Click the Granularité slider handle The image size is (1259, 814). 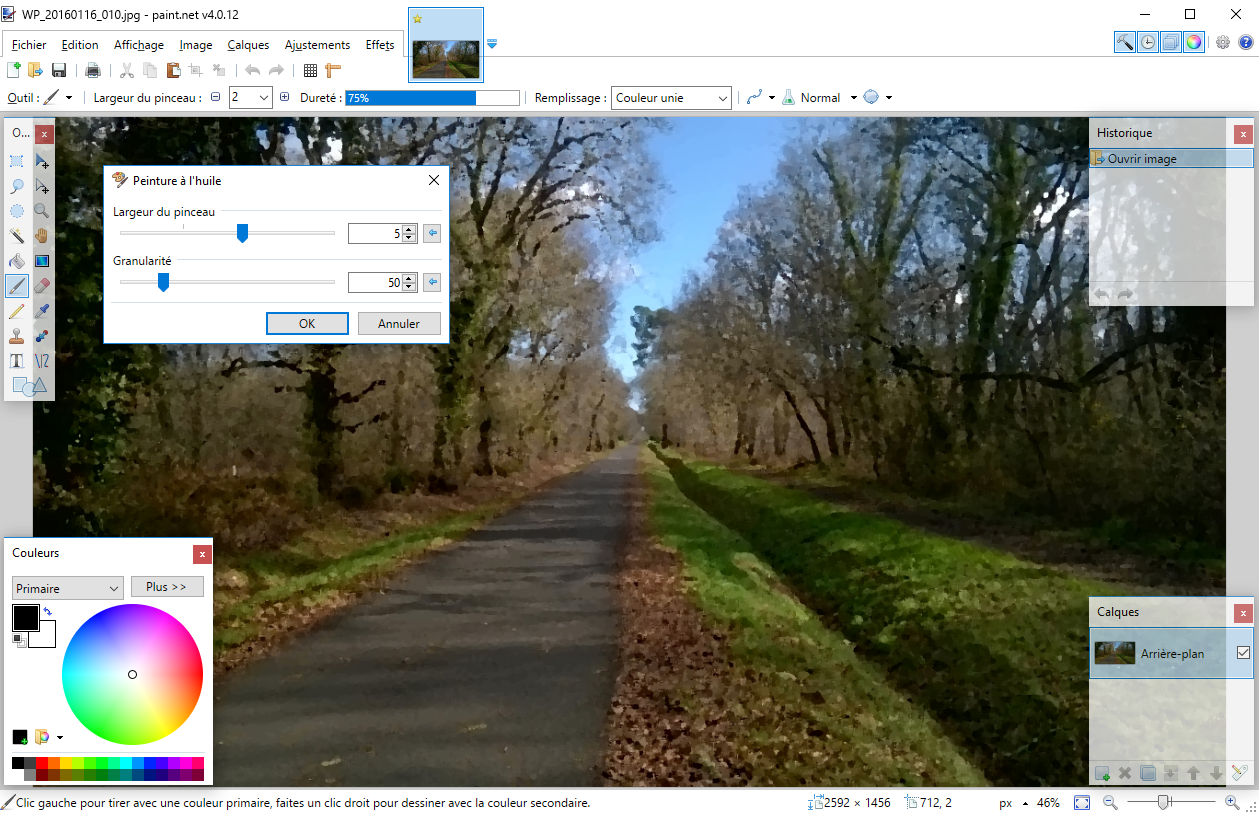coord(163,283)
